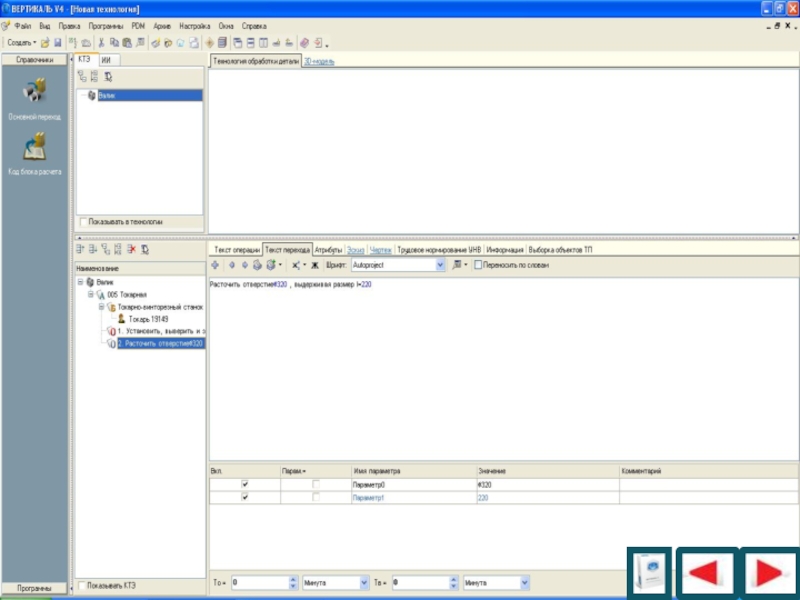Screen dimensions: 800x600
Task: Toggle 'Показывать в технологии' checkbox
Action: (83, 221)
